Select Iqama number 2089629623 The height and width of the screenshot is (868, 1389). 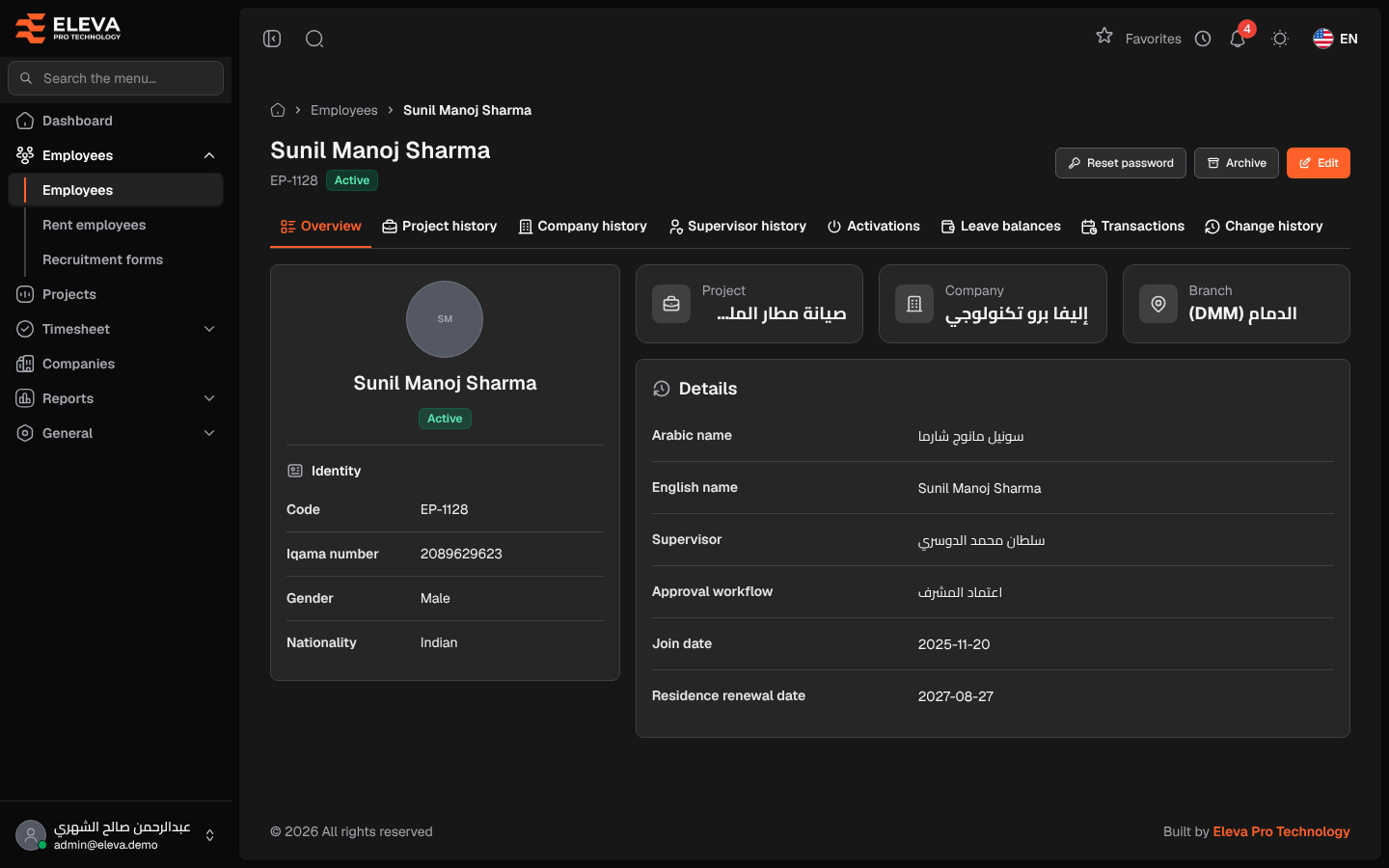[x=461, y=554]
